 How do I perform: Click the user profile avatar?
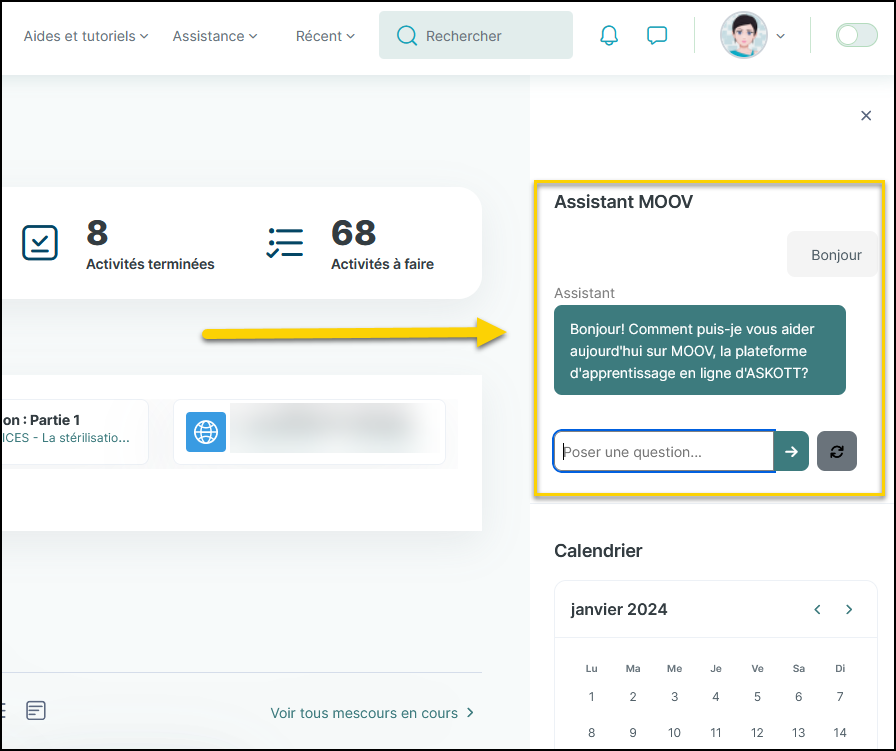[743, 35]
